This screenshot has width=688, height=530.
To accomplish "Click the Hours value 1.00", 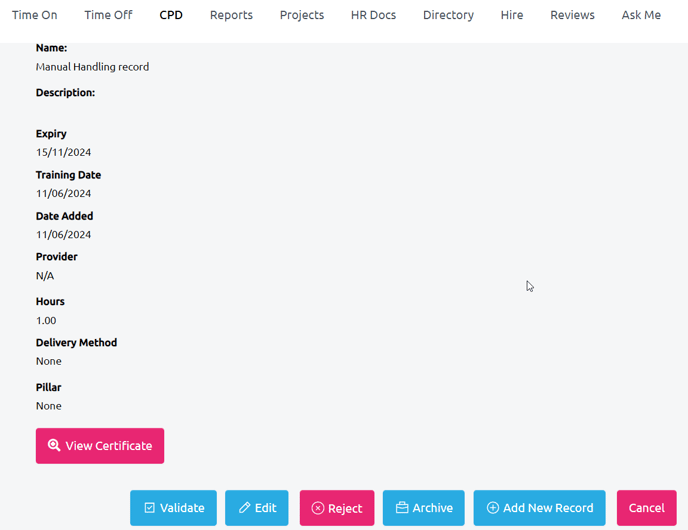I will point(46,321).
